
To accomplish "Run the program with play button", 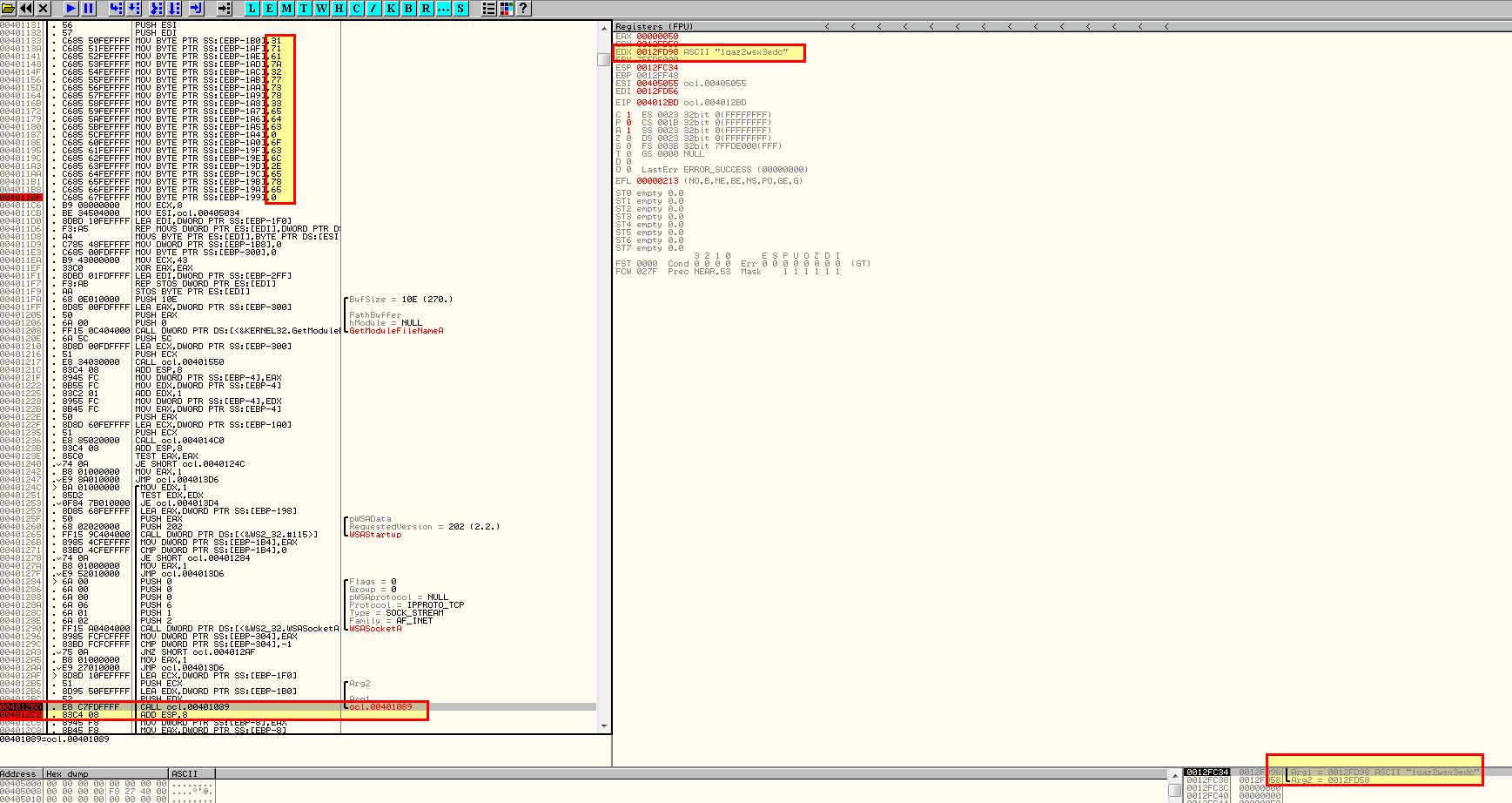I will coord(71,8).
